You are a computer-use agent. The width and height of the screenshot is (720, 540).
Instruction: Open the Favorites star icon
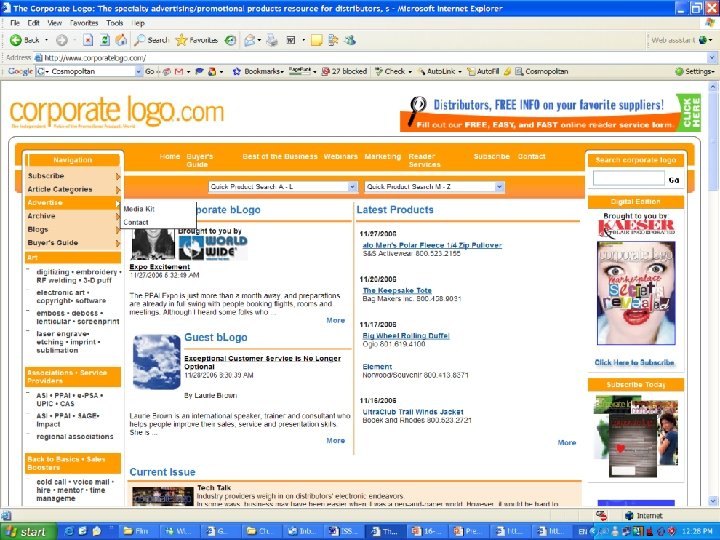[181, 40]
